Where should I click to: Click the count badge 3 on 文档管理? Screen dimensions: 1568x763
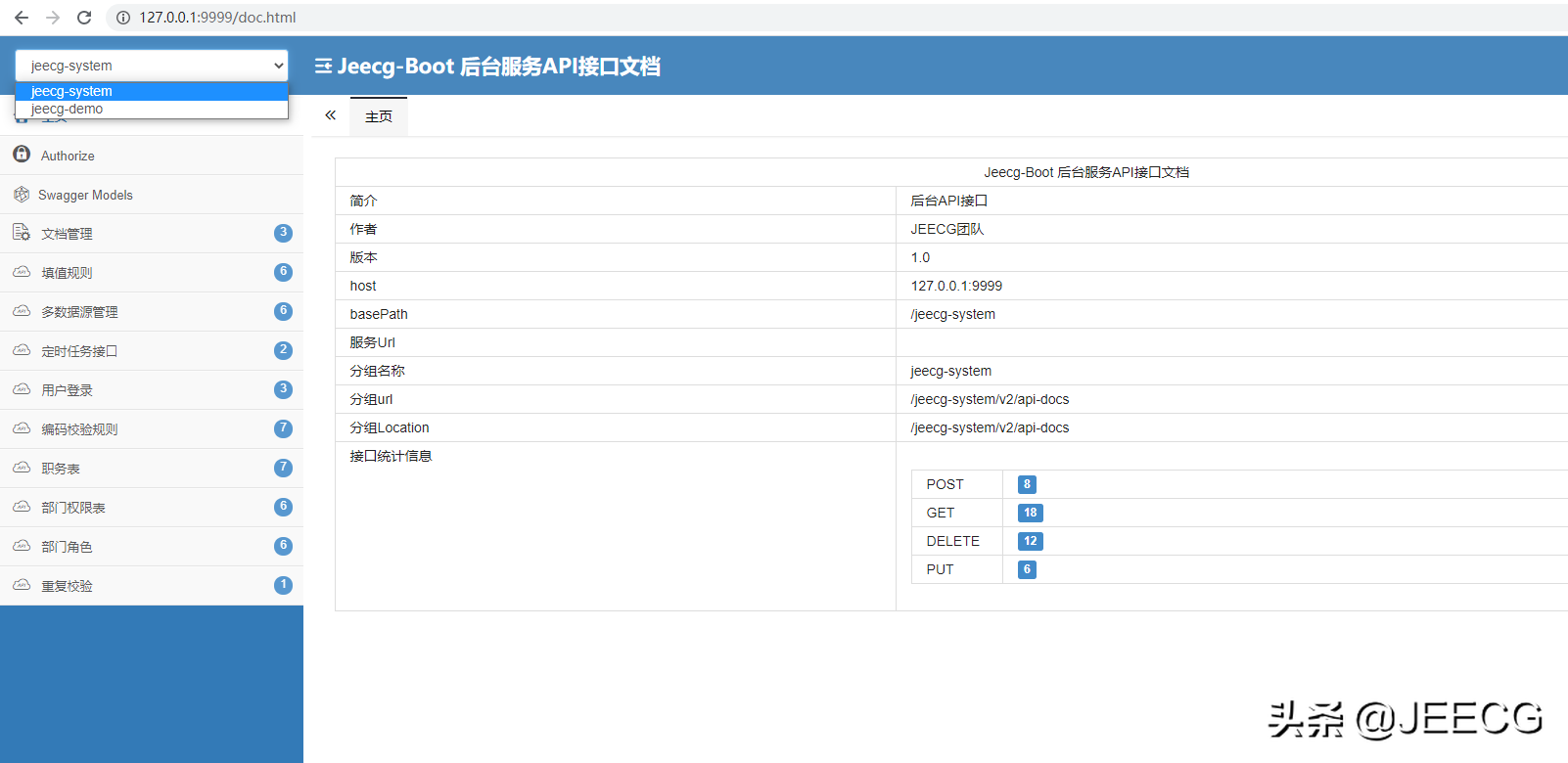[283, 233]
